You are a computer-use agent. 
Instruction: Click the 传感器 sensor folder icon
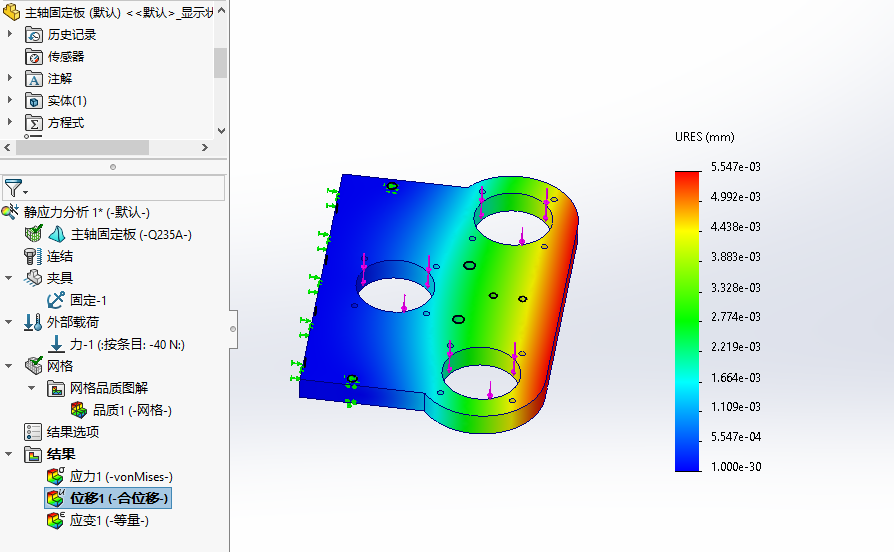tap(34, 57)
